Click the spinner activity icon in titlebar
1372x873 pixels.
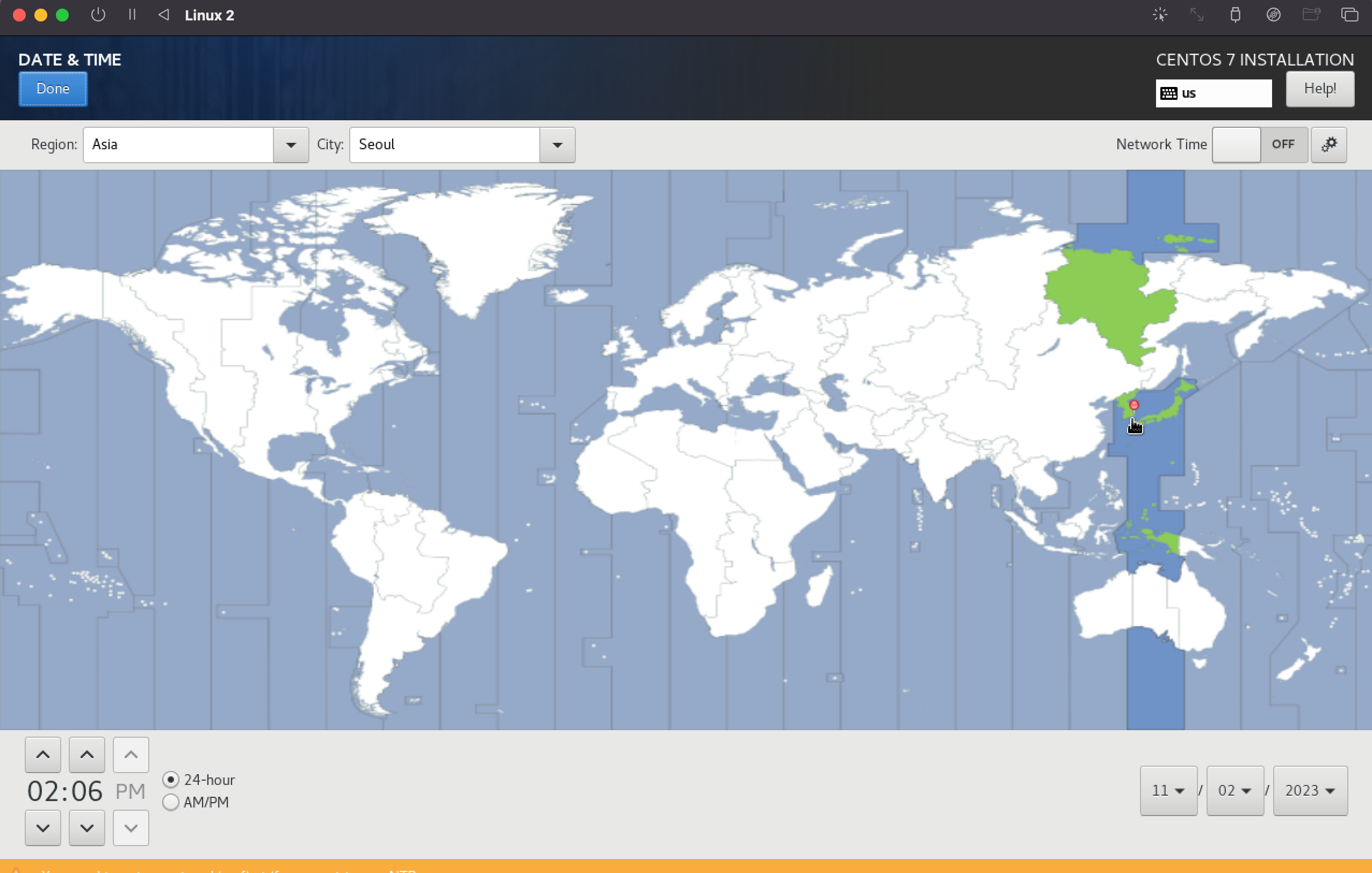click(x=1159, y=15)
